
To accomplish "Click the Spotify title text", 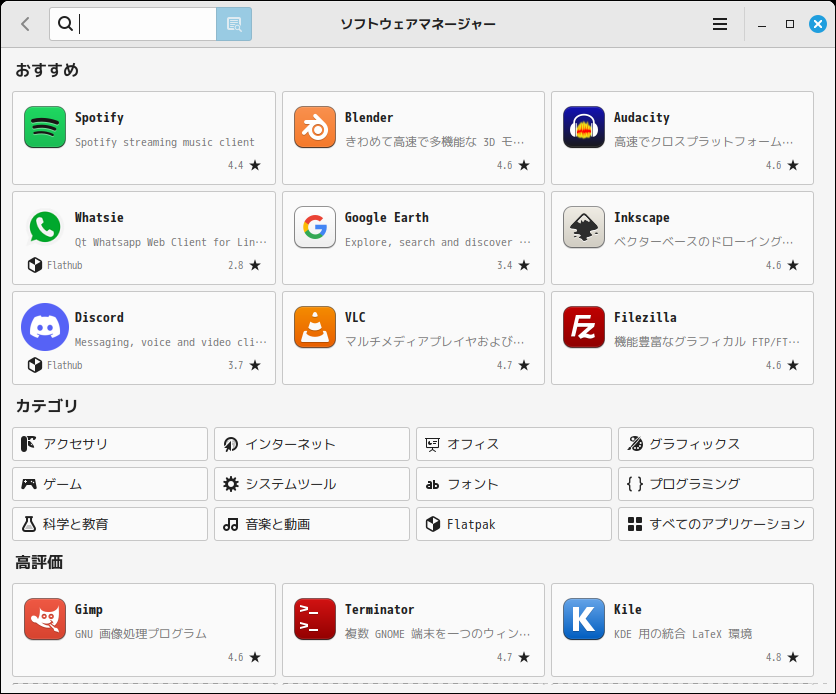I will click(x=99, y=117).
